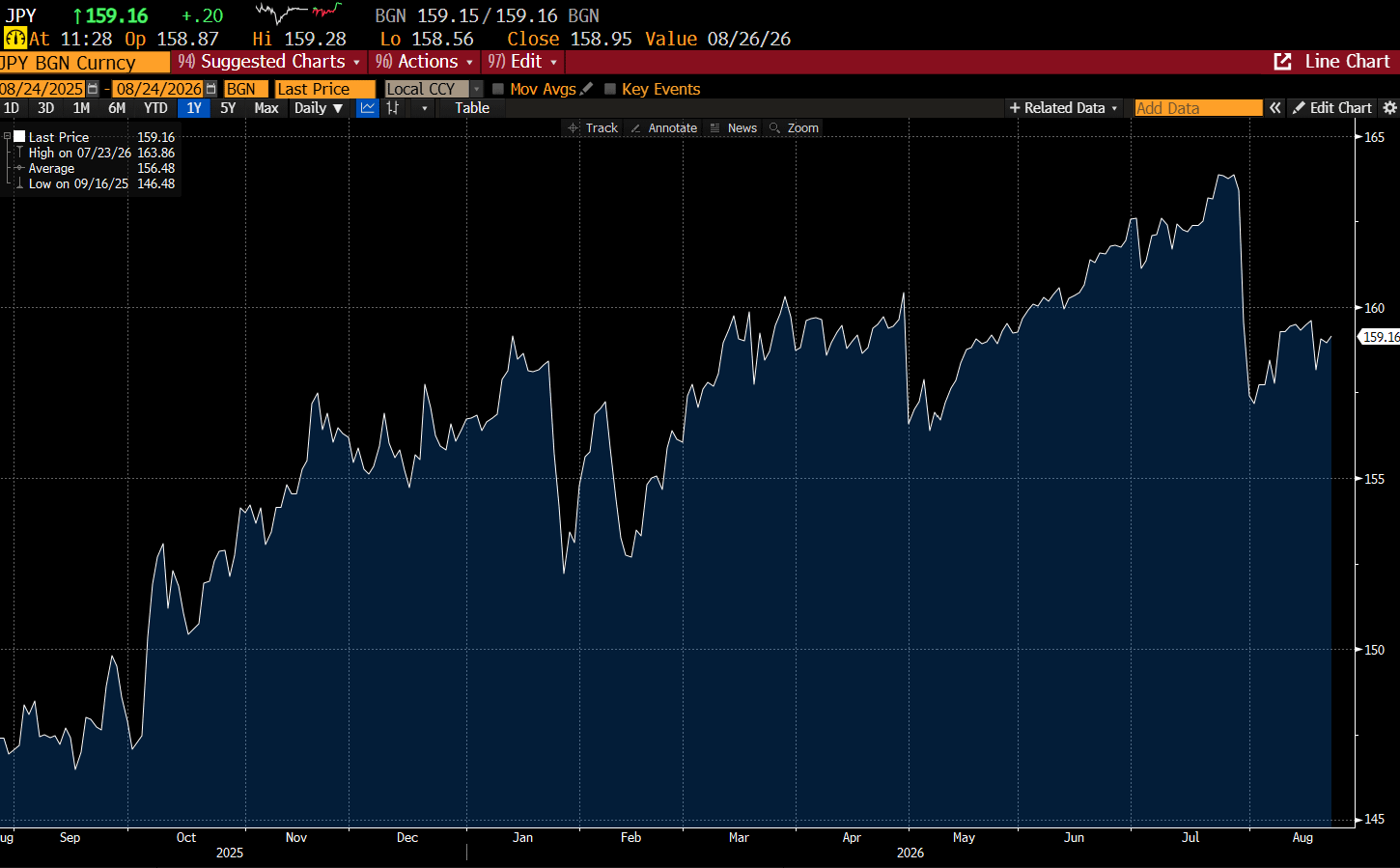Select the 5Y range tab

[x=228, y=108]
